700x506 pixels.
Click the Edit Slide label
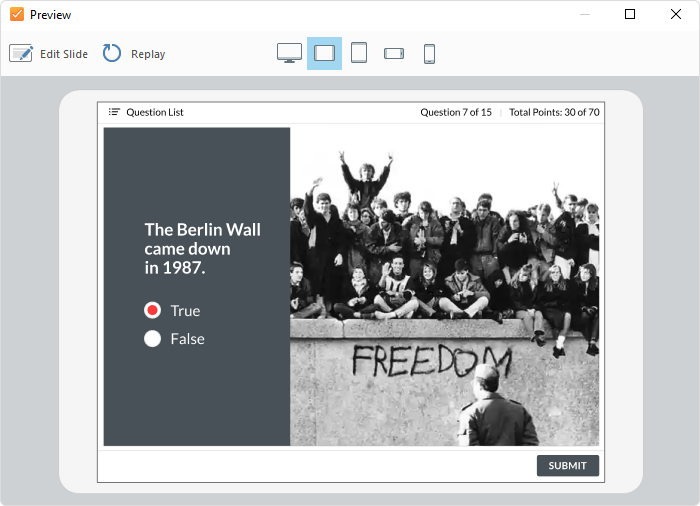click(64, 54)
